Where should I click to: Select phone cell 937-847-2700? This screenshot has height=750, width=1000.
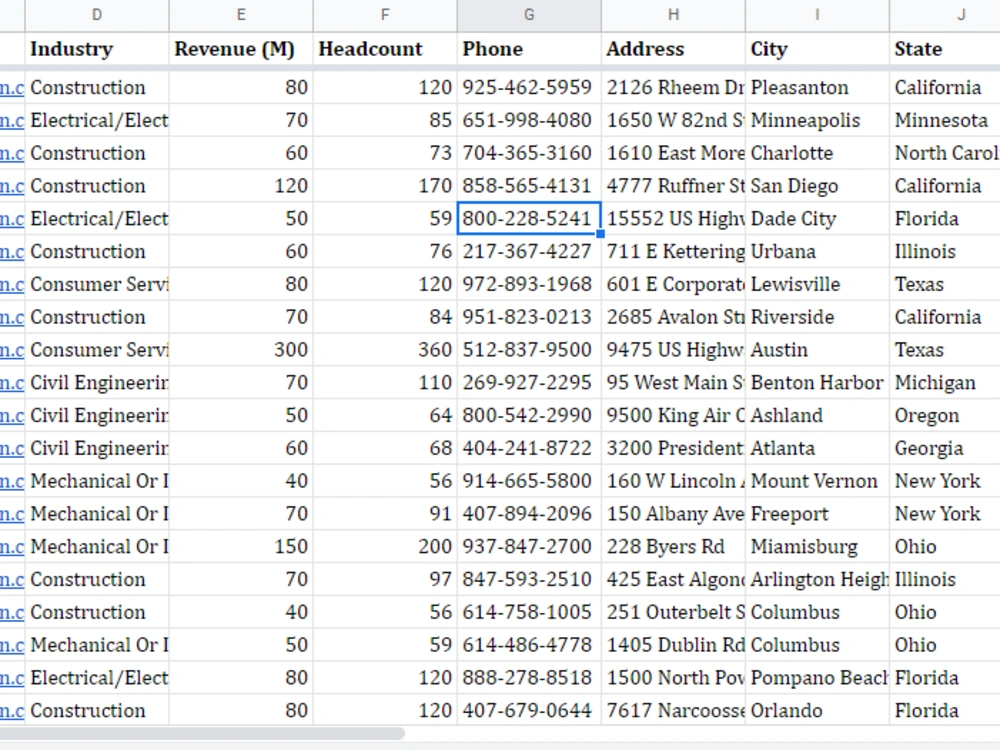click(x=529, y=547)
